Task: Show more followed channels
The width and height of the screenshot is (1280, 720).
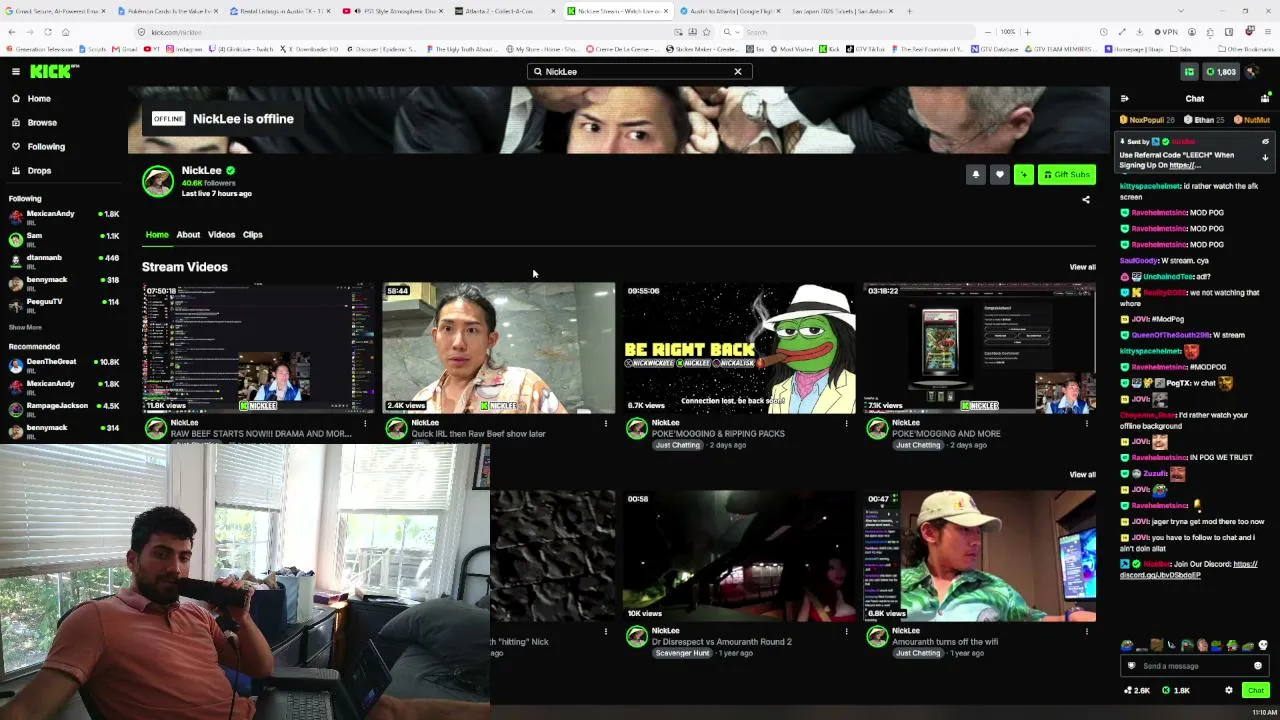Action: 25,328
